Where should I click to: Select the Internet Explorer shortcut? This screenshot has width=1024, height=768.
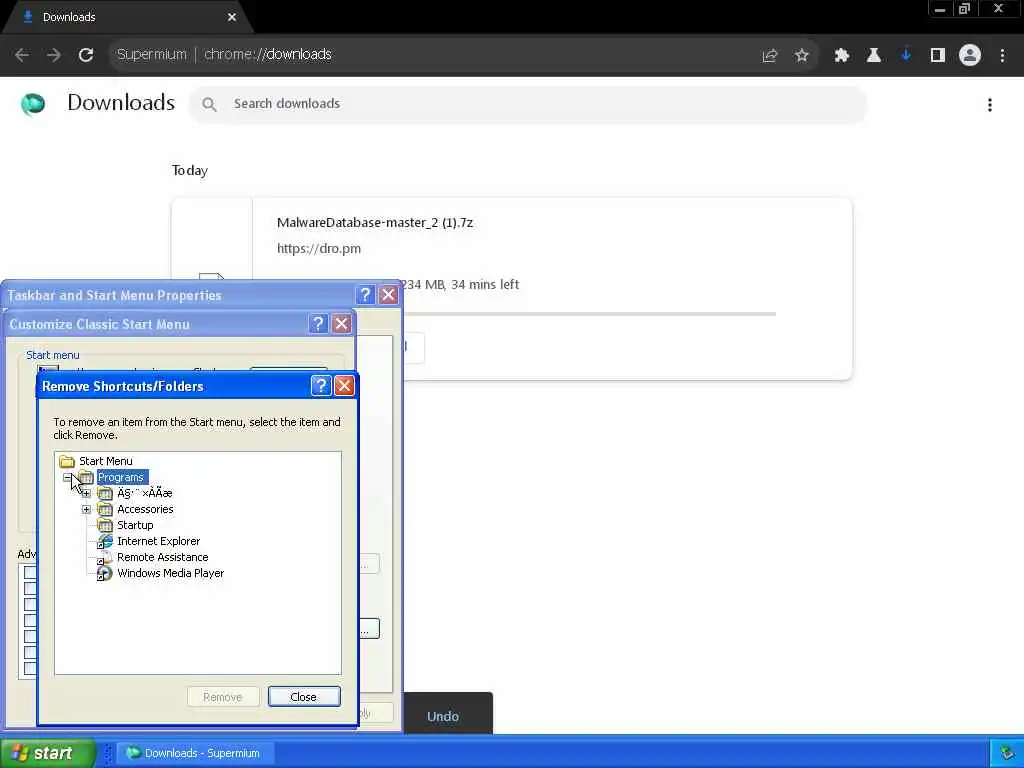pos(159,541)
